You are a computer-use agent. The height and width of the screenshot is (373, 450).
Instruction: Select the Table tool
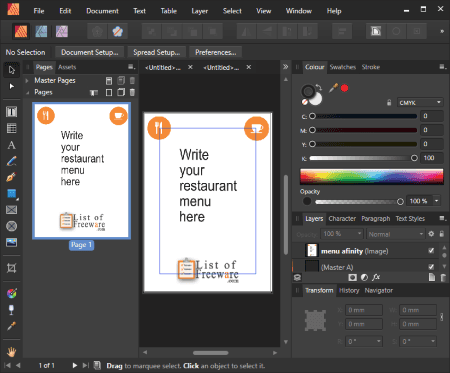point(12,128)
